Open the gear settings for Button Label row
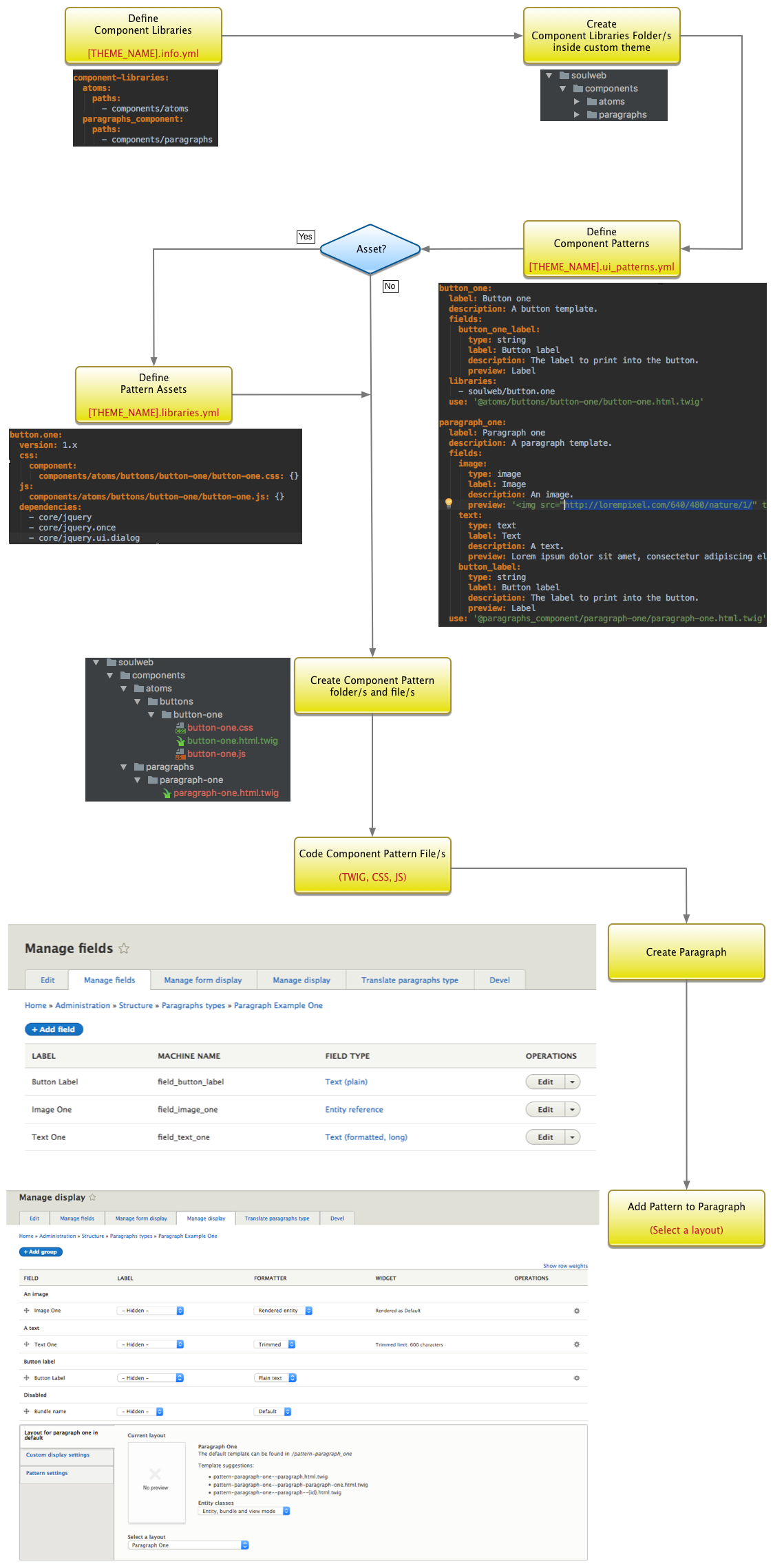Image resolution: width=773 pixels, height=1568 pixels. 577,1378
